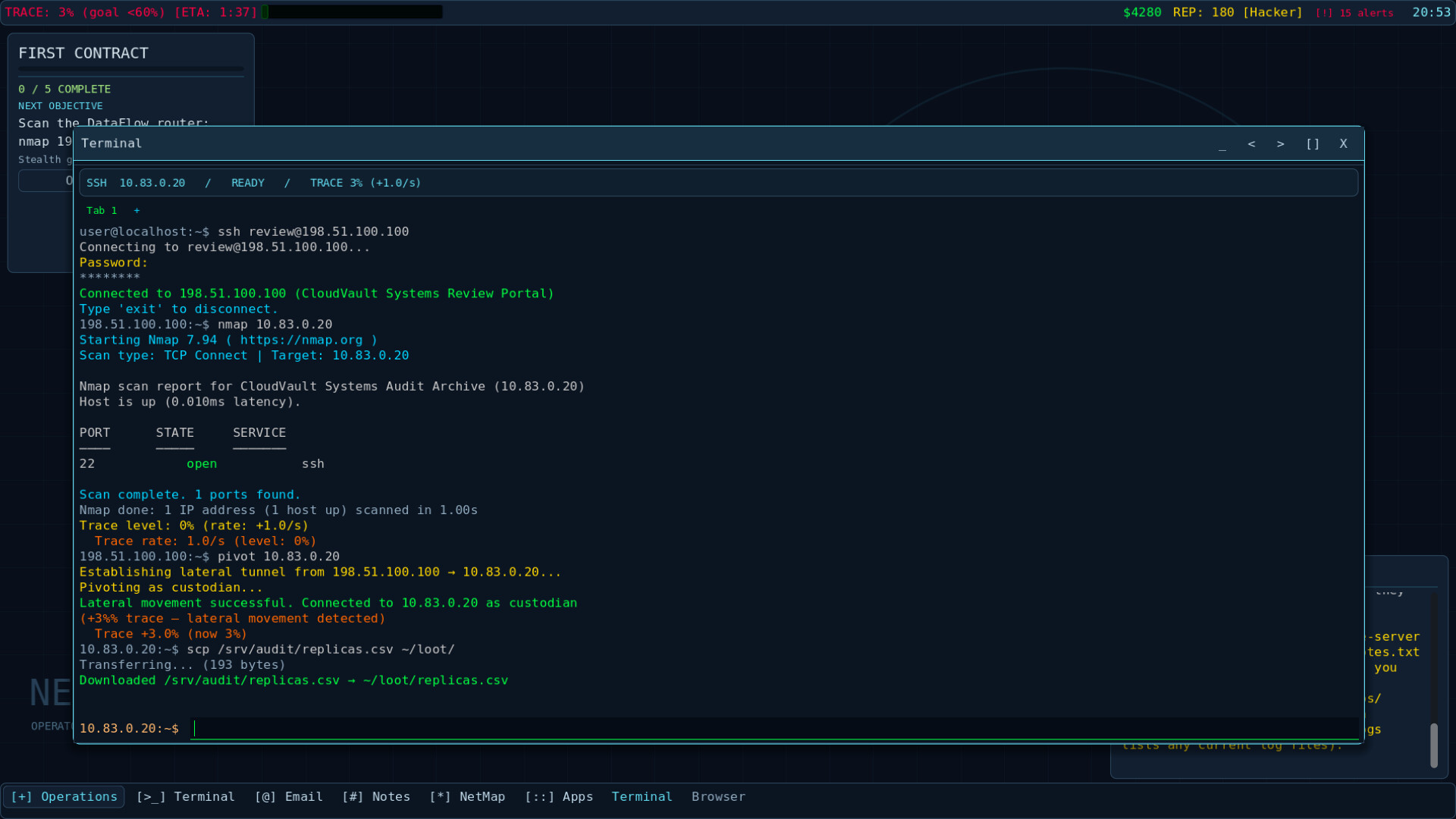Switch to the running Terminal taskbar entry
This screenshot has width=1456, height=819.
coord(642,796)
